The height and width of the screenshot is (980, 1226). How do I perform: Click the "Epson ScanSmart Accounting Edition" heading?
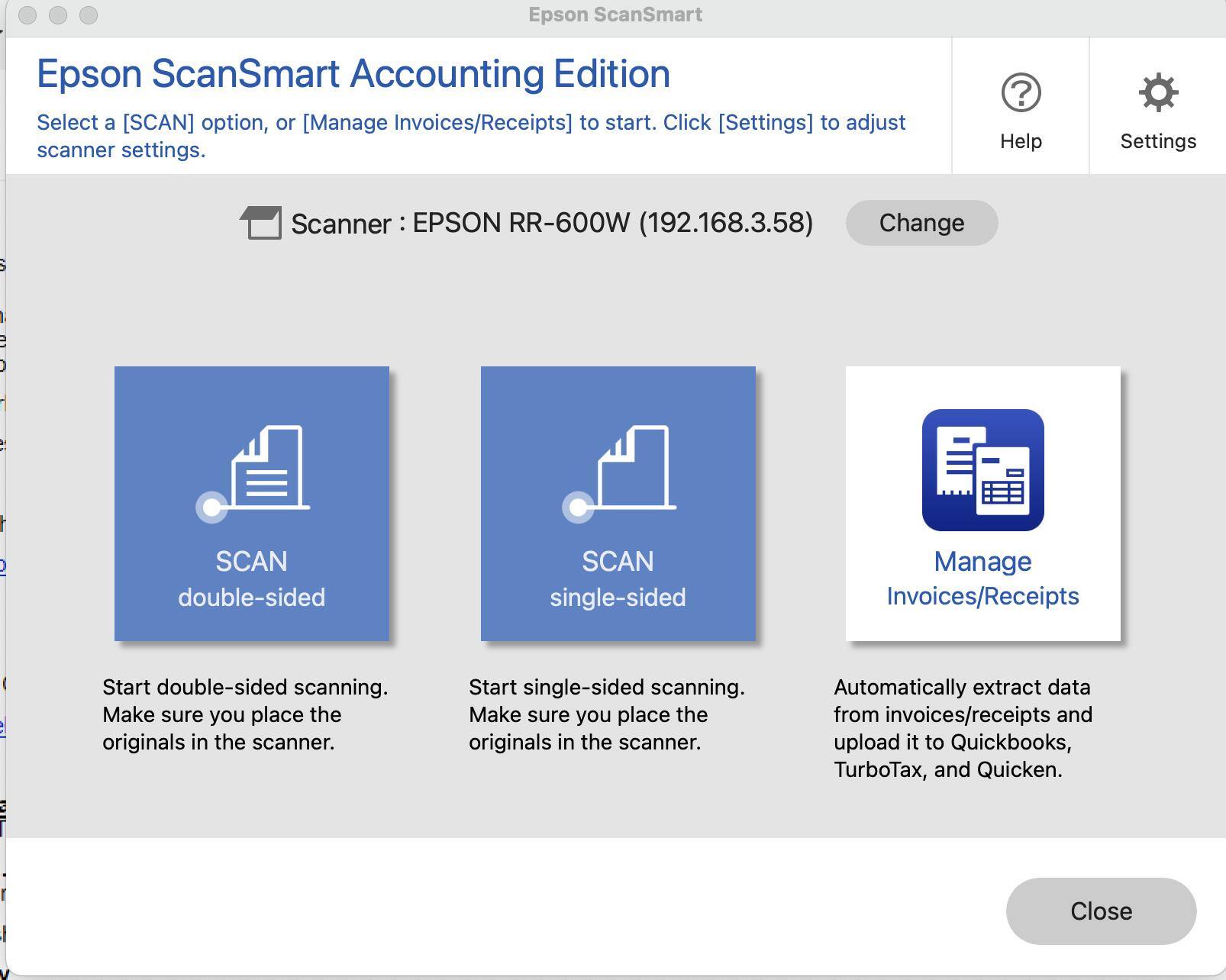tap(353, 74)
